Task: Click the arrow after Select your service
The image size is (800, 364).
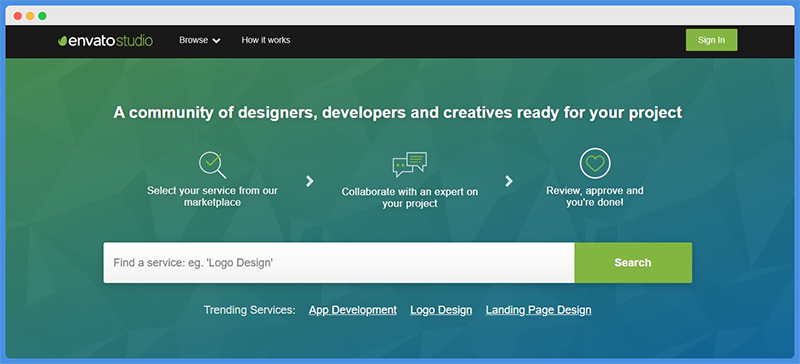Action: (x=309, y=181)
